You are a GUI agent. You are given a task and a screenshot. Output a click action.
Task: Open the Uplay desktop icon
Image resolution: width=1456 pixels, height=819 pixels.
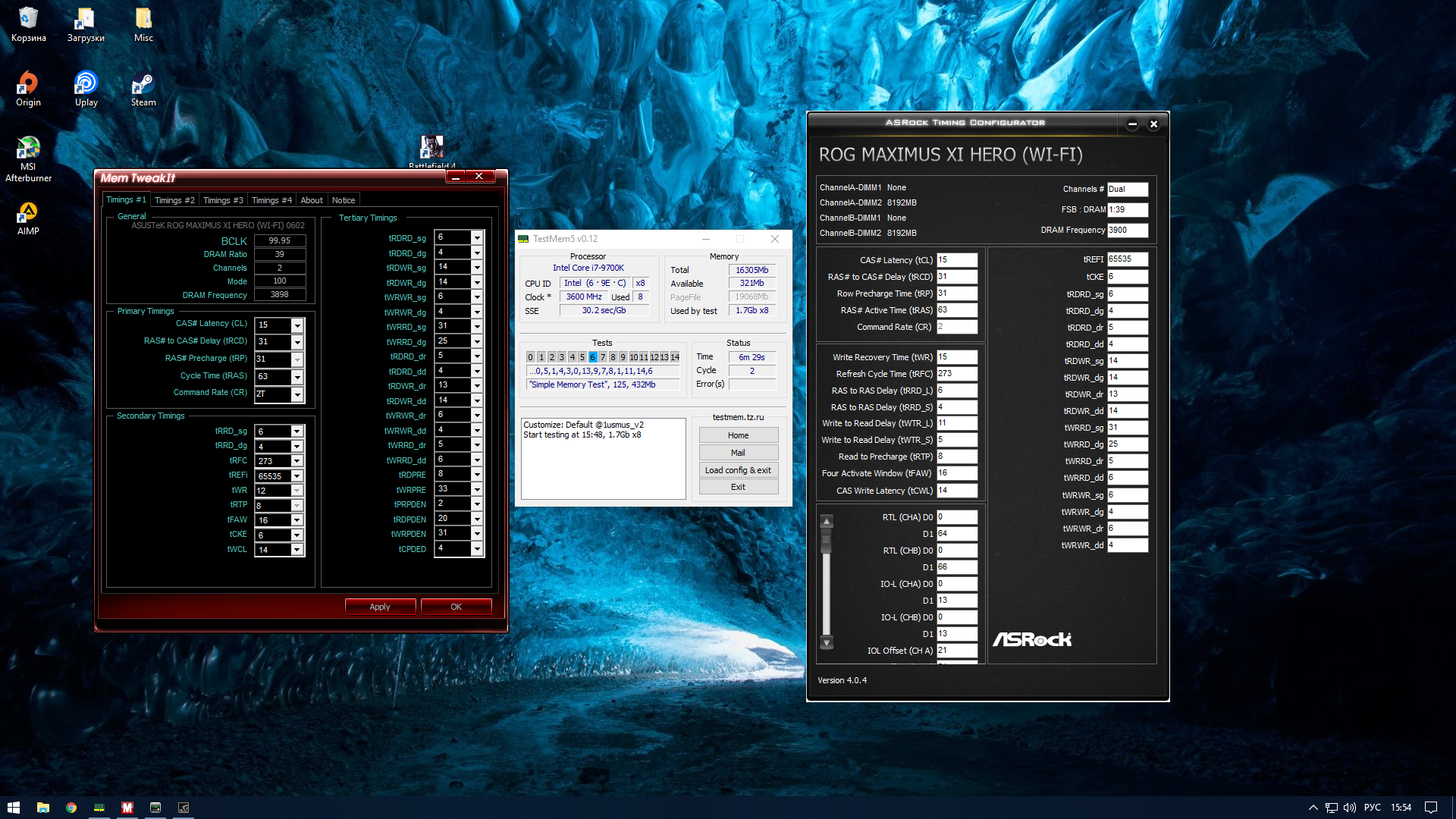[86, 88]
